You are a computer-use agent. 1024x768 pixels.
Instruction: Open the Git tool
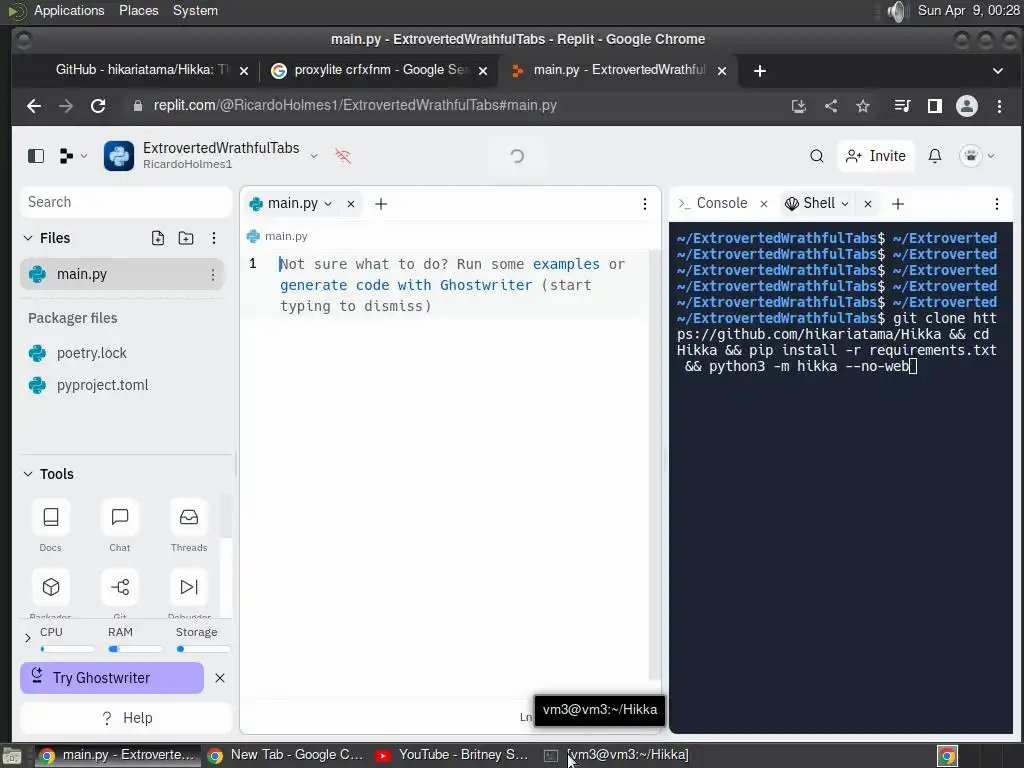[x=120, y=586]
